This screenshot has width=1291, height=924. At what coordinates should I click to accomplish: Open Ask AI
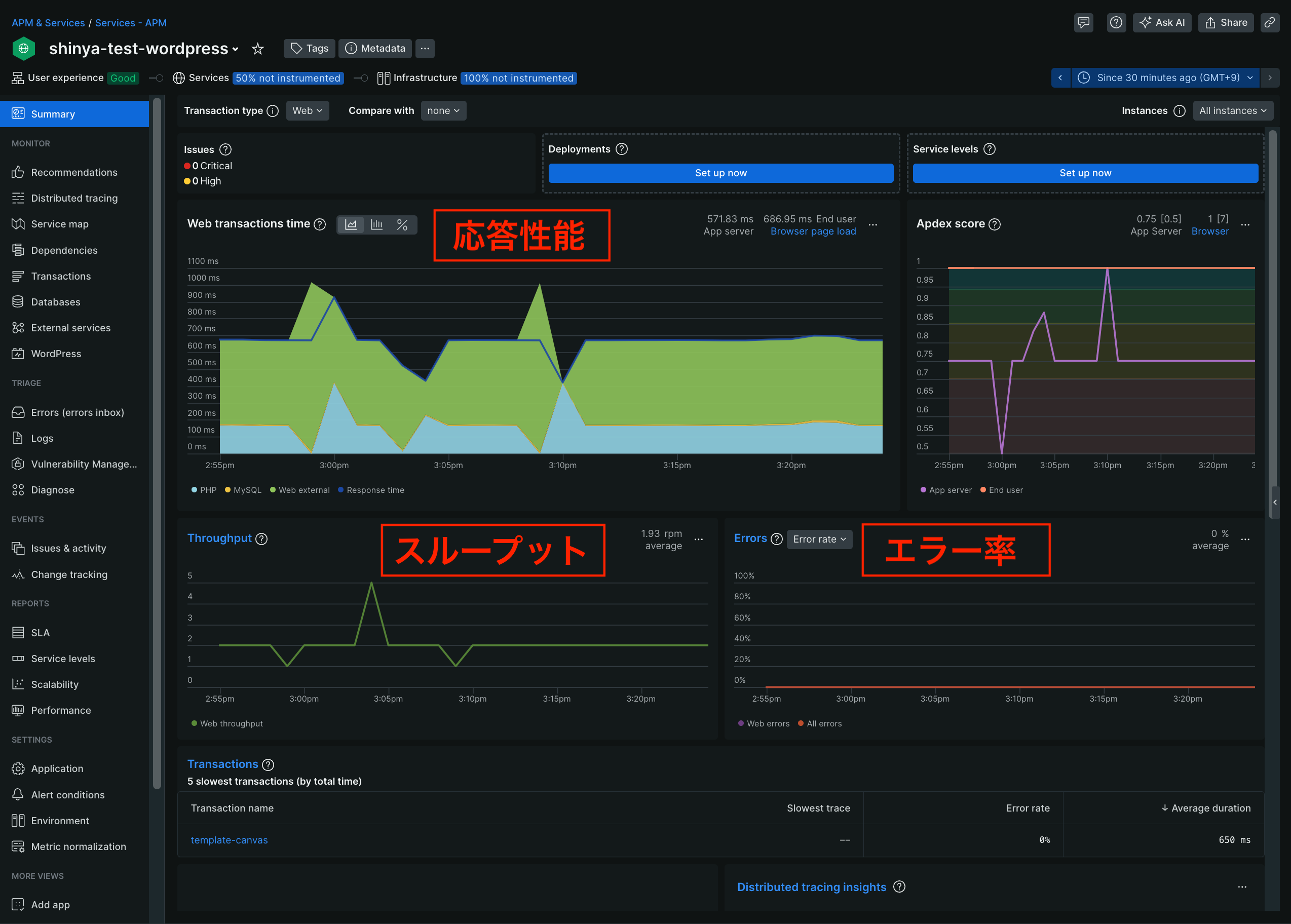(x=1162, y=22)
